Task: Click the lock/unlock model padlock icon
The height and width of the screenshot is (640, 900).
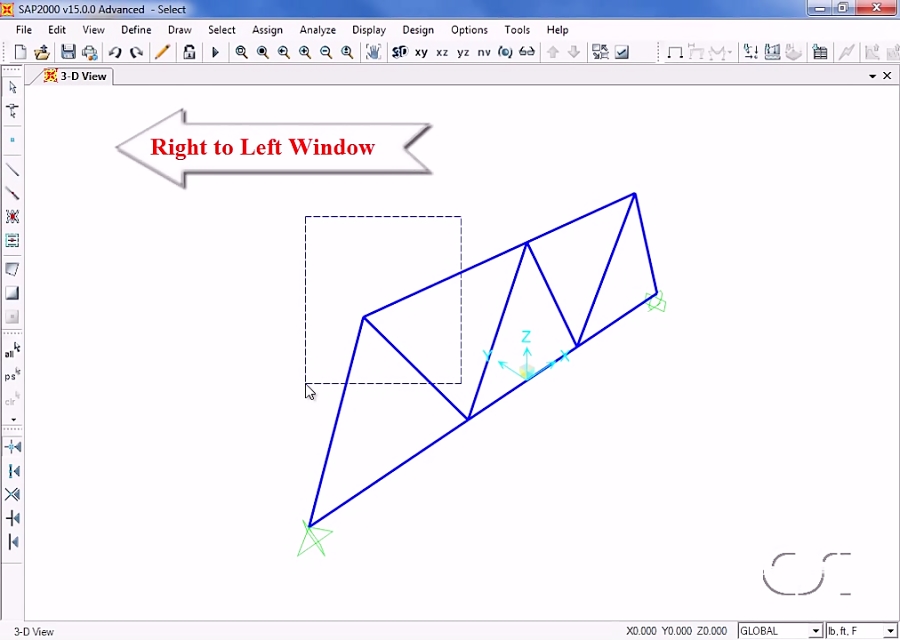Action: (x=190, y=52)
